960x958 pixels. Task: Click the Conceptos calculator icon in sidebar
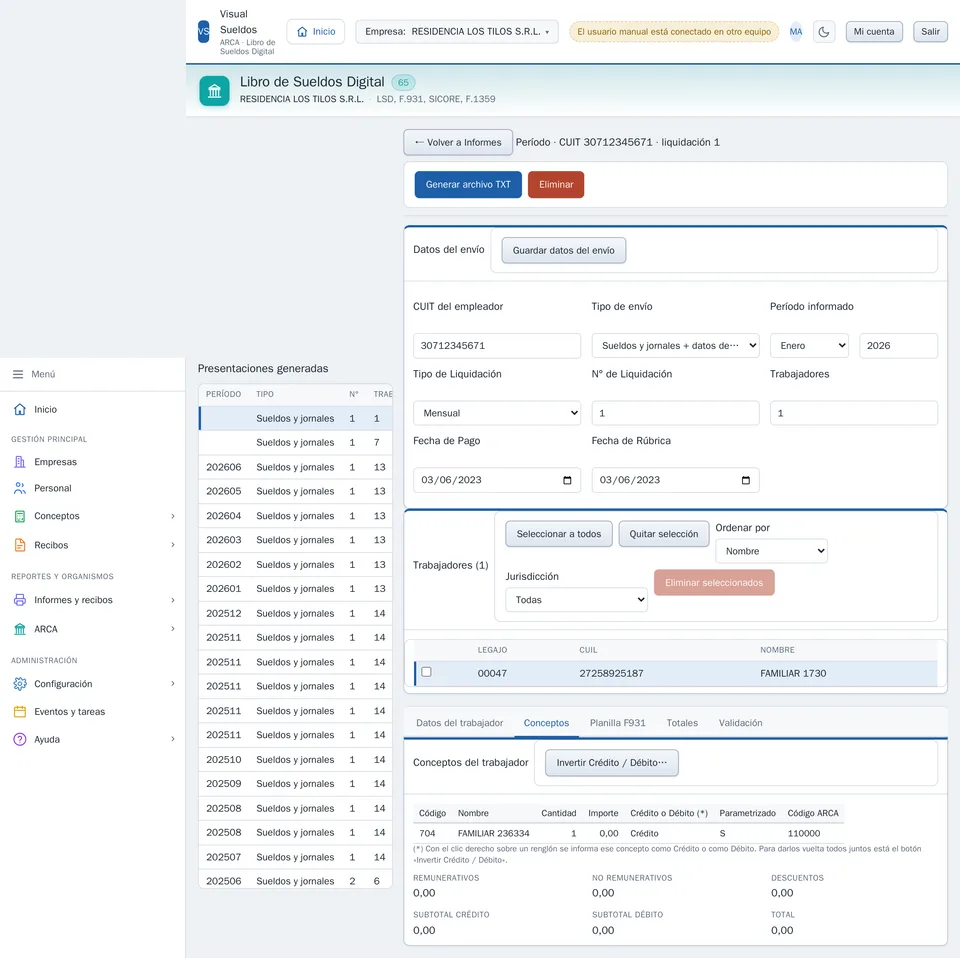pos(20,516)
